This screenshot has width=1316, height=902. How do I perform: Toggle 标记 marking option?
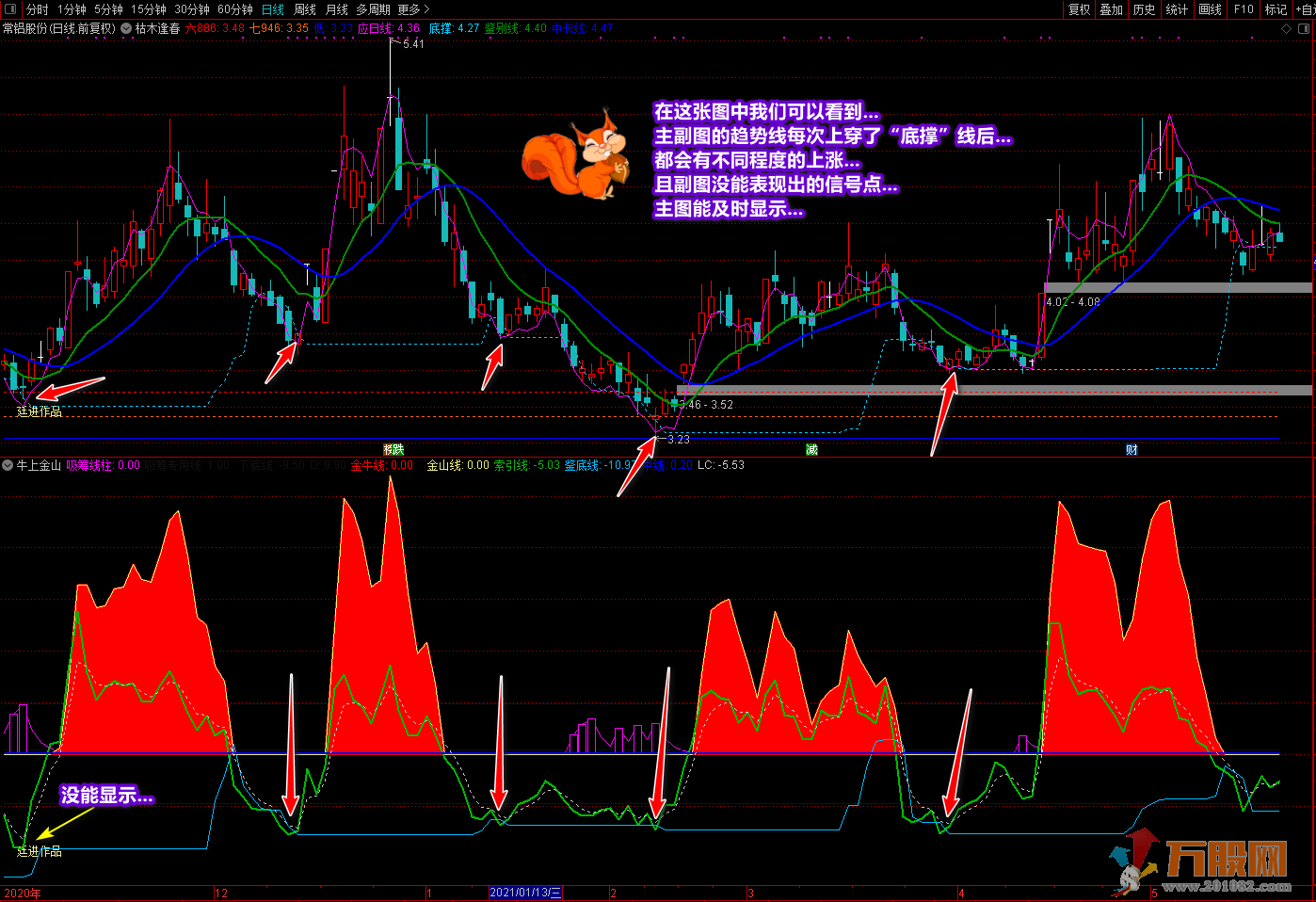pyautogui.click(x=1276, y=9)
